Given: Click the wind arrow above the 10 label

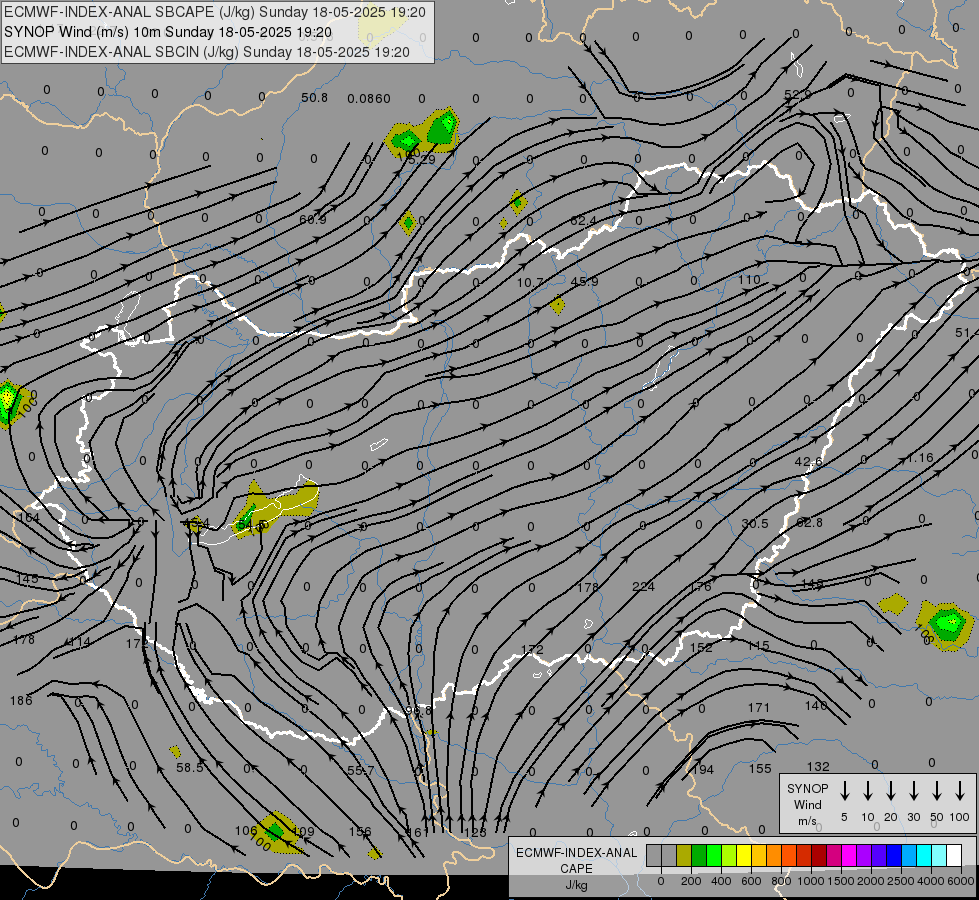Looking at the screenshot, I should click(x=867, y=791).
